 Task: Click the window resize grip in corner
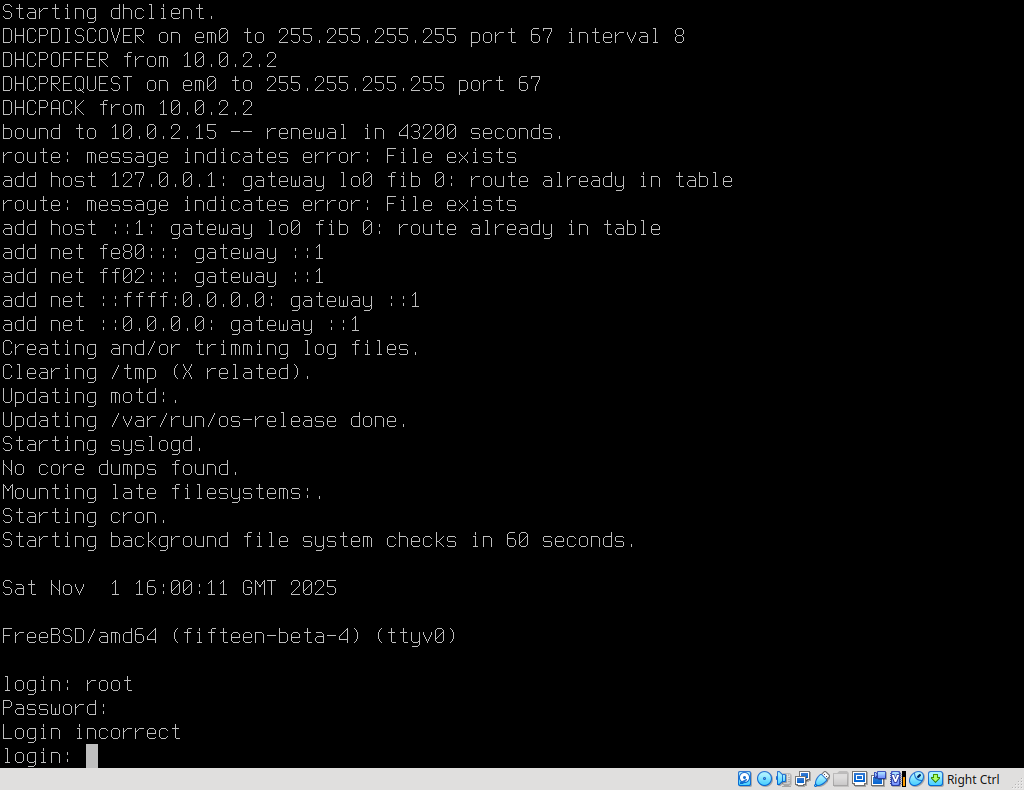(1015, 781)
